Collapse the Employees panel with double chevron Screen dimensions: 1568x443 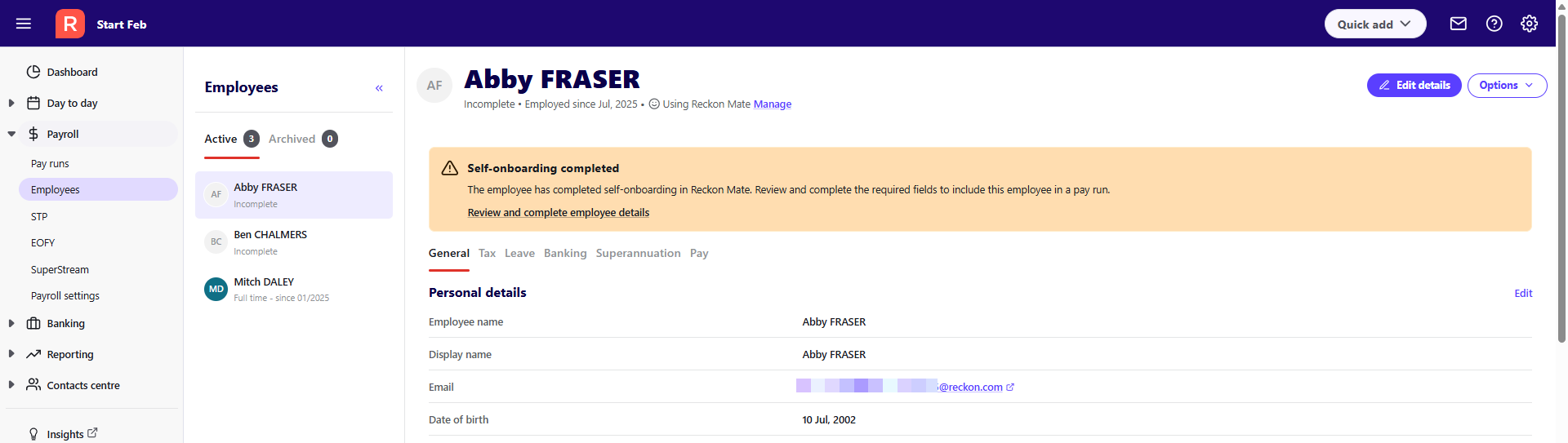[x=379, y=88]
